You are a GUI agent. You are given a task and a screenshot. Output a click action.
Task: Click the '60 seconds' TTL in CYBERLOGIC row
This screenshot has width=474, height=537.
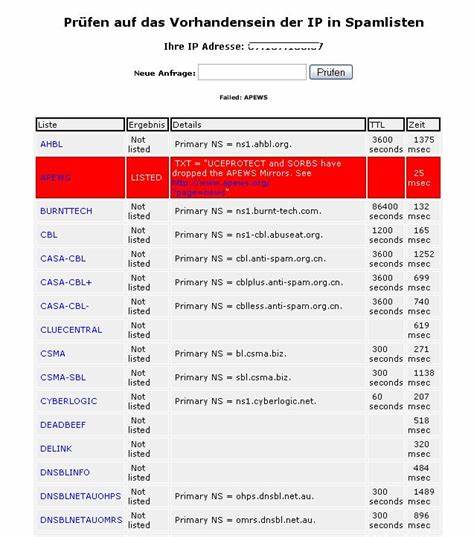tap(386, 401)
